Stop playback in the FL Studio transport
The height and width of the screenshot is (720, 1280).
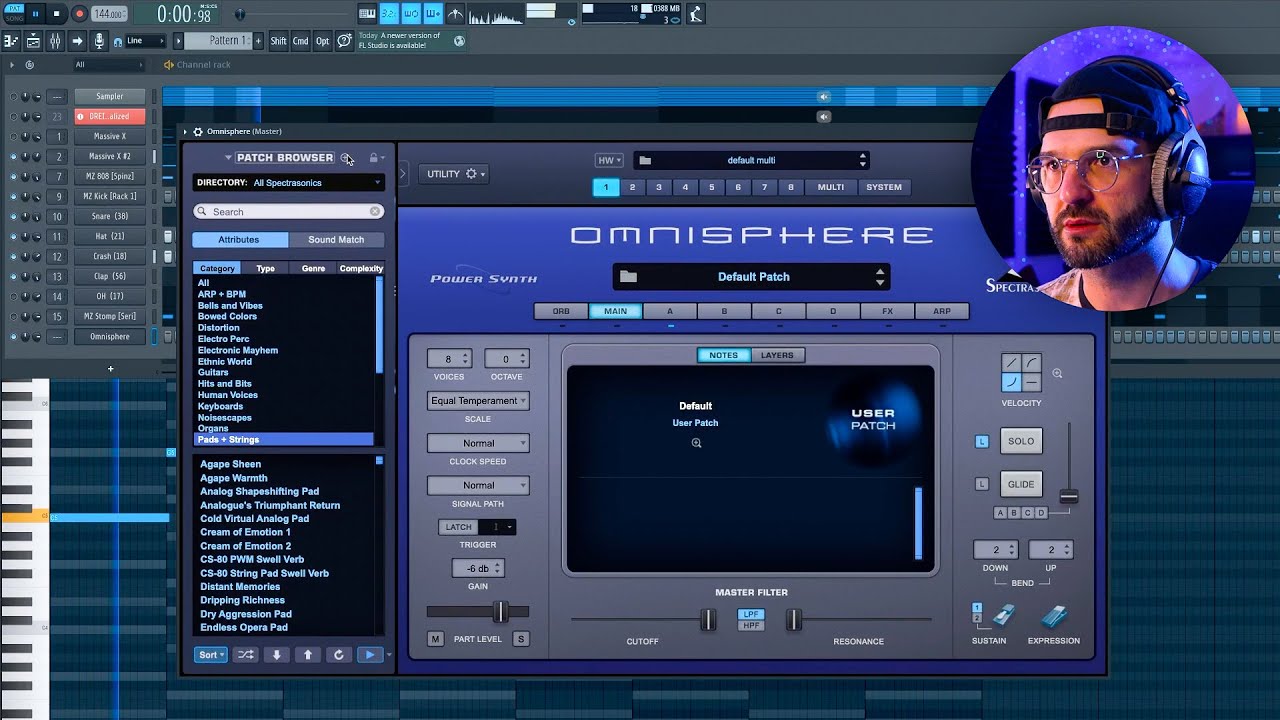coord(57,14)
